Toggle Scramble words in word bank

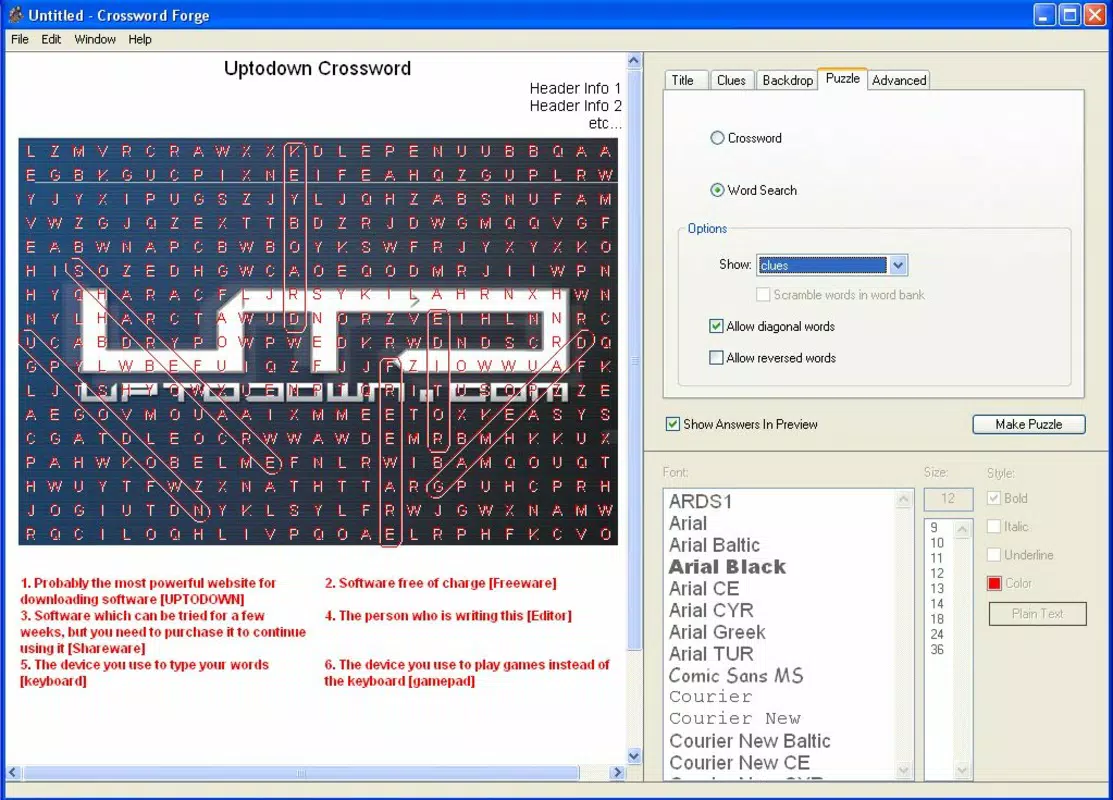click(840, 295)
